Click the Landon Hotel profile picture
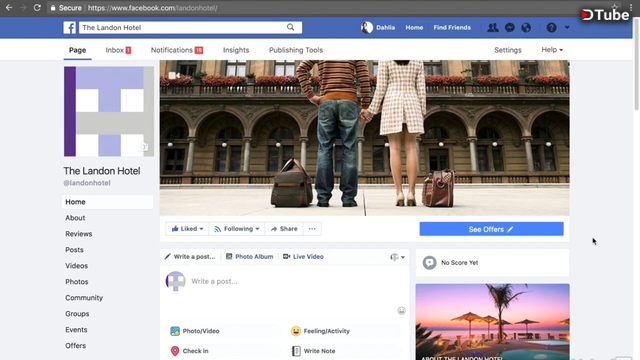Screen dimensions: 640x360 point(109,111)
